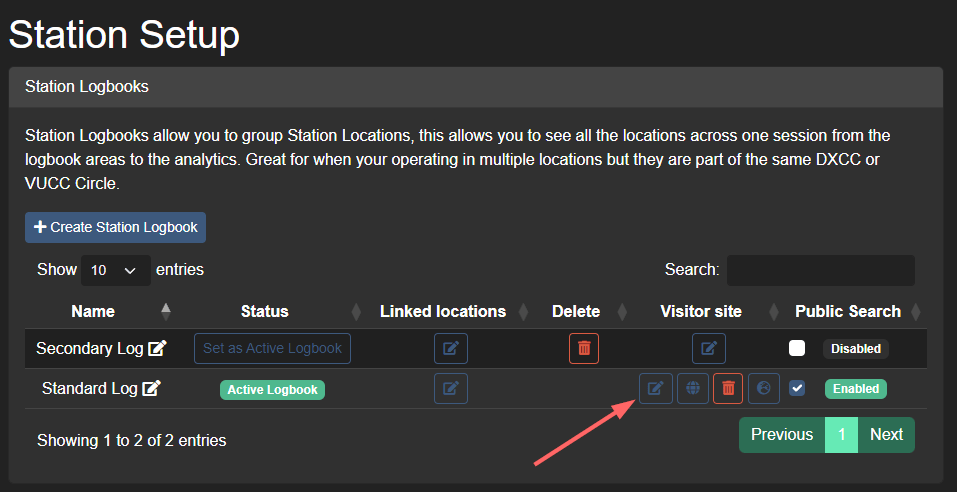Sort table by Linked locations column
This screenshot has width=957, height=492.
point(443,311)
